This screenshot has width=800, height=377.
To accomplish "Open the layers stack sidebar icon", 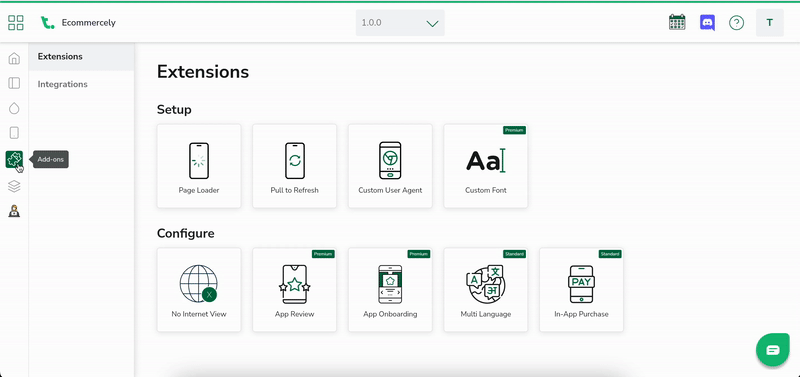I will point(14,186).
